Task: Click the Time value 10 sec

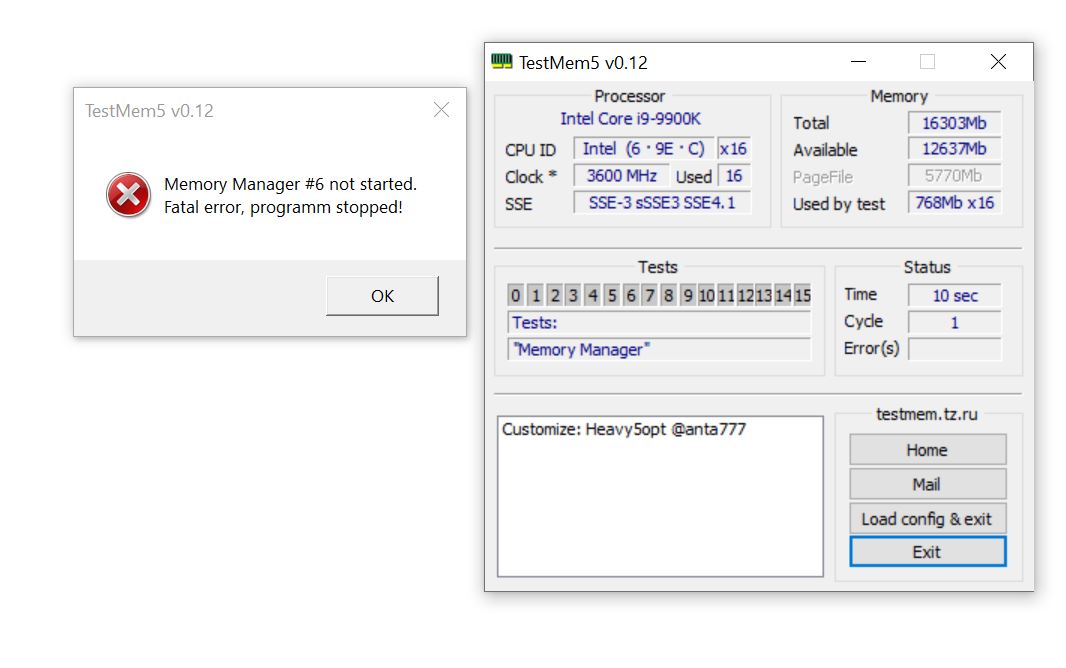Action: (955, 296)
